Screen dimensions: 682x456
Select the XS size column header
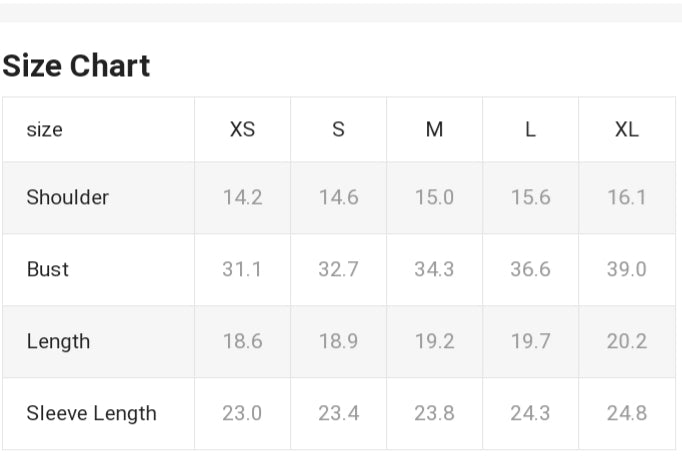point(242,129)
